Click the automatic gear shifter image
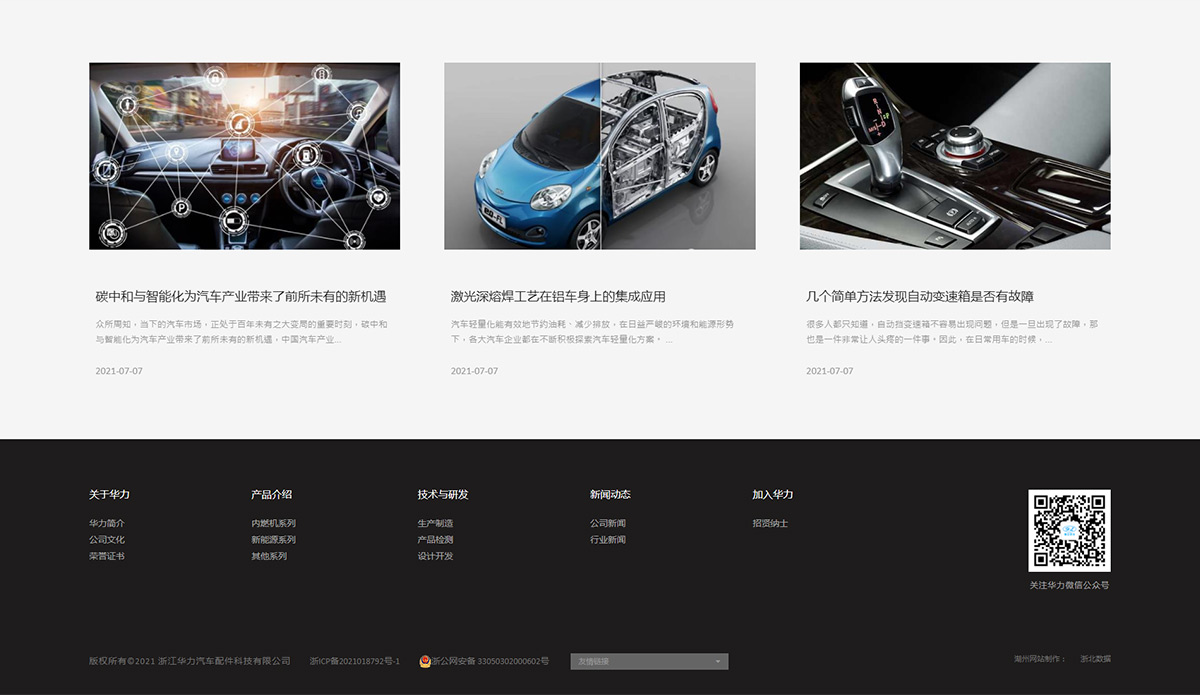1200x695 pixels. 955,156
